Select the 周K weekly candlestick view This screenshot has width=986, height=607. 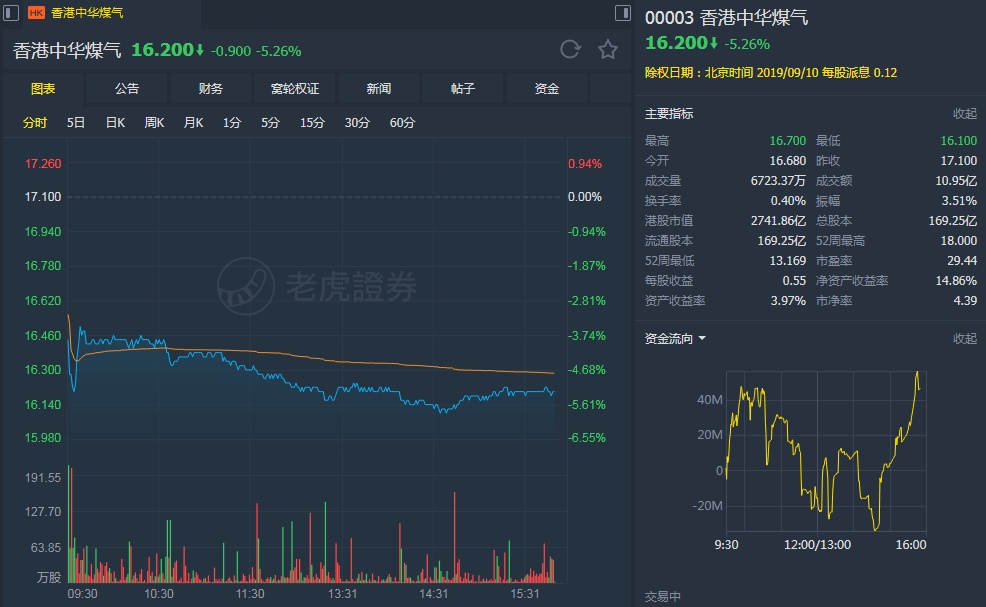coord(154,123)
